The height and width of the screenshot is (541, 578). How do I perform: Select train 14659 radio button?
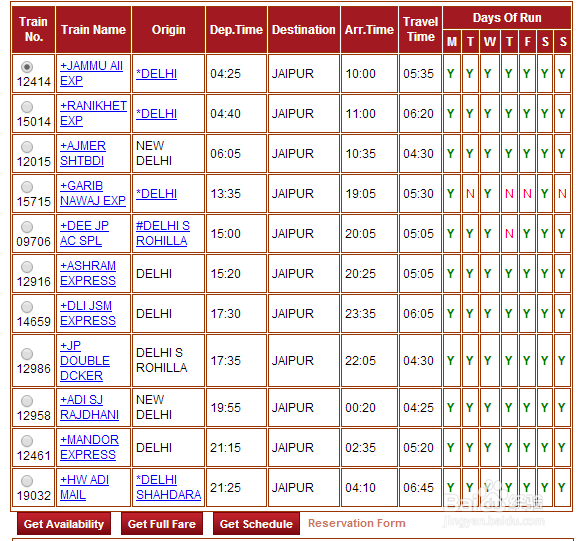coord(27,307)
